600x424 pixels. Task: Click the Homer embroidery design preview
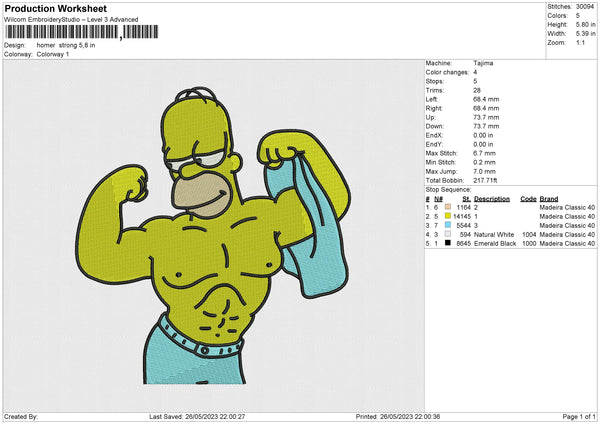pyautogui.click(x=214, y=236)
